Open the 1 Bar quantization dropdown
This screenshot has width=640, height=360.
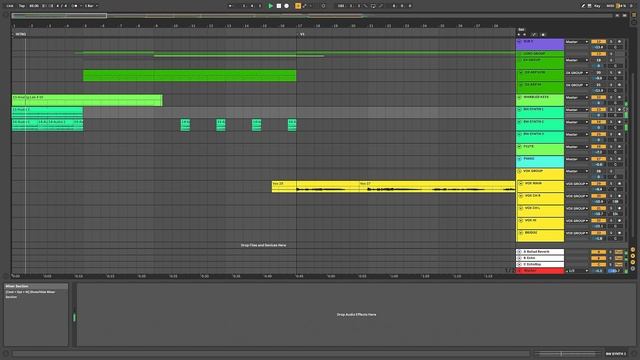(x=91, y=6)
